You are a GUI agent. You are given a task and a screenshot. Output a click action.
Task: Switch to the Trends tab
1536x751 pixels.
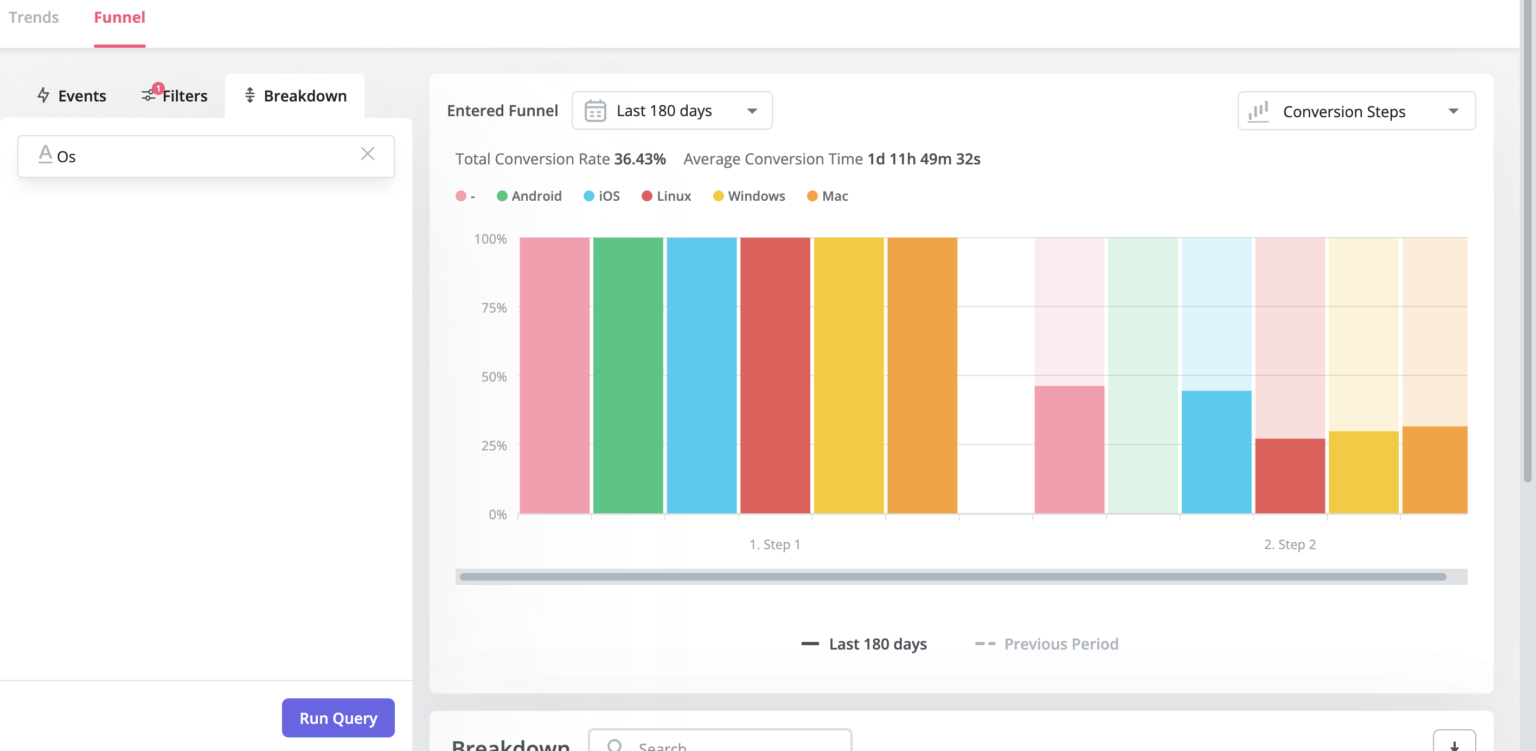point(33,17)
